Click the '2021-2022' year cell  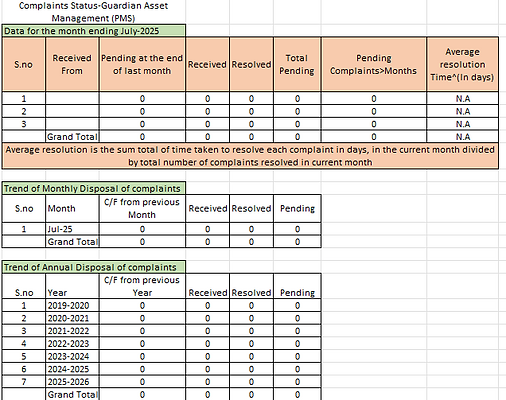coord(72,331)
